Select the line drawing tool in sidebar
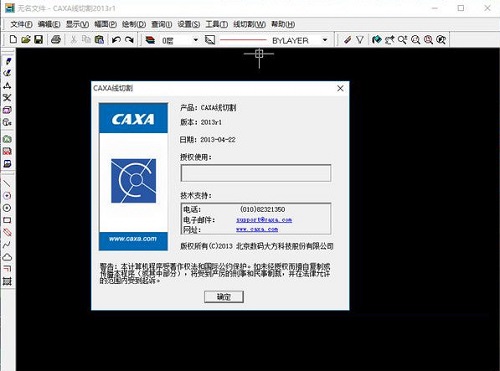500x371 pixels. point(7,183)
